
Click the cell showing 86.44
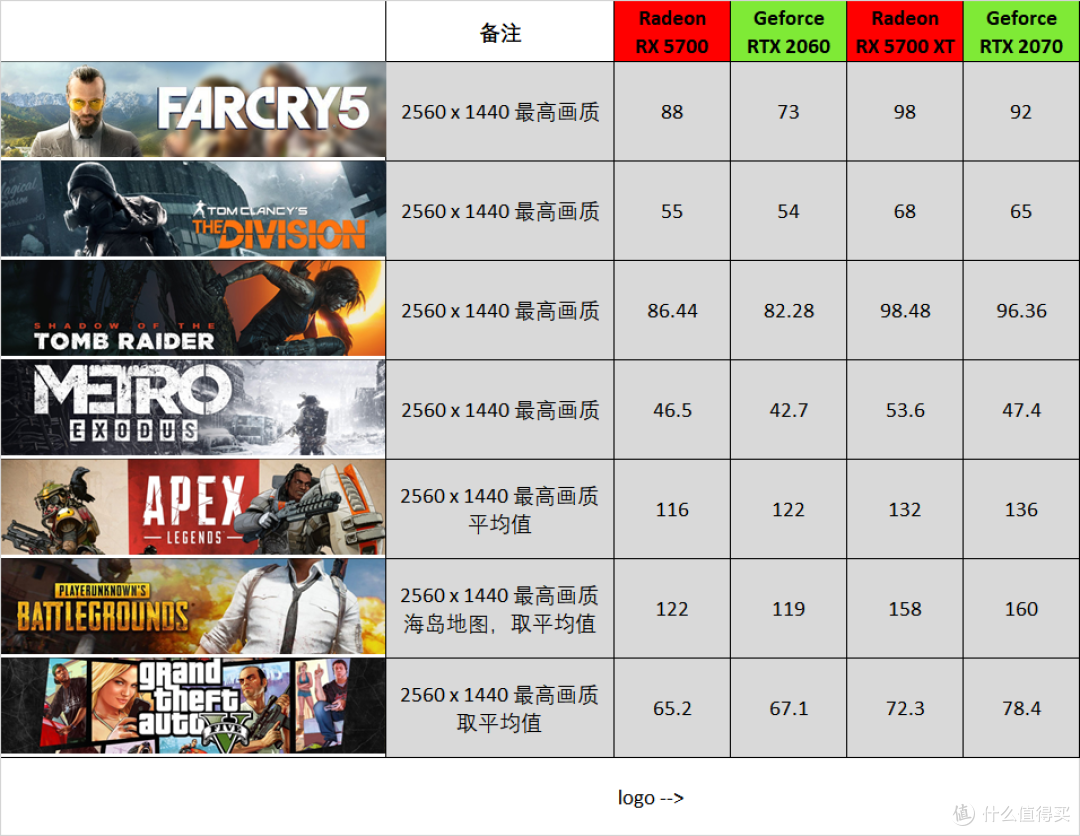coord(672,310)
